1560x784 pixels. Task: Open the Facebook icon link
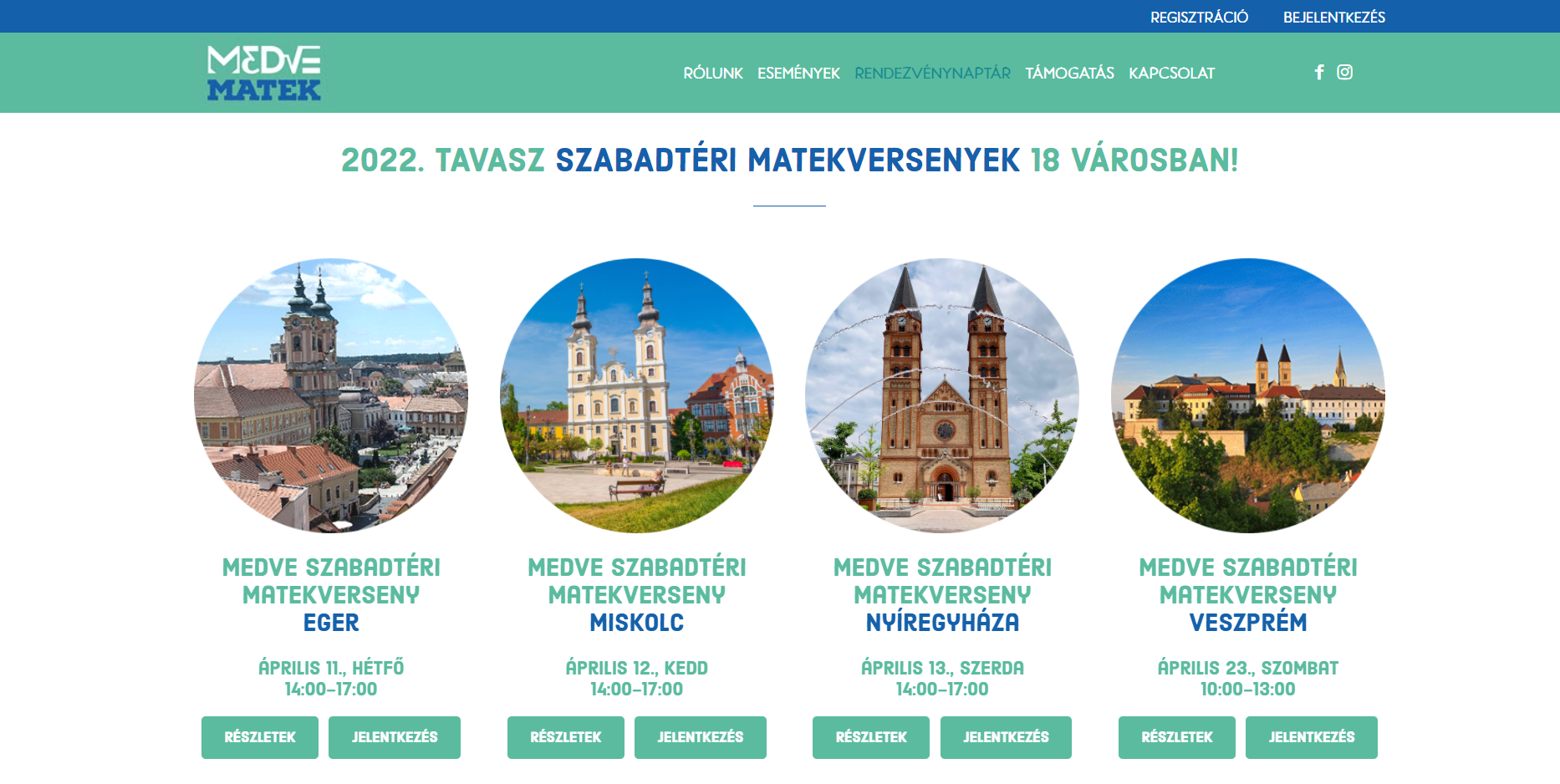click(1319, 73)
